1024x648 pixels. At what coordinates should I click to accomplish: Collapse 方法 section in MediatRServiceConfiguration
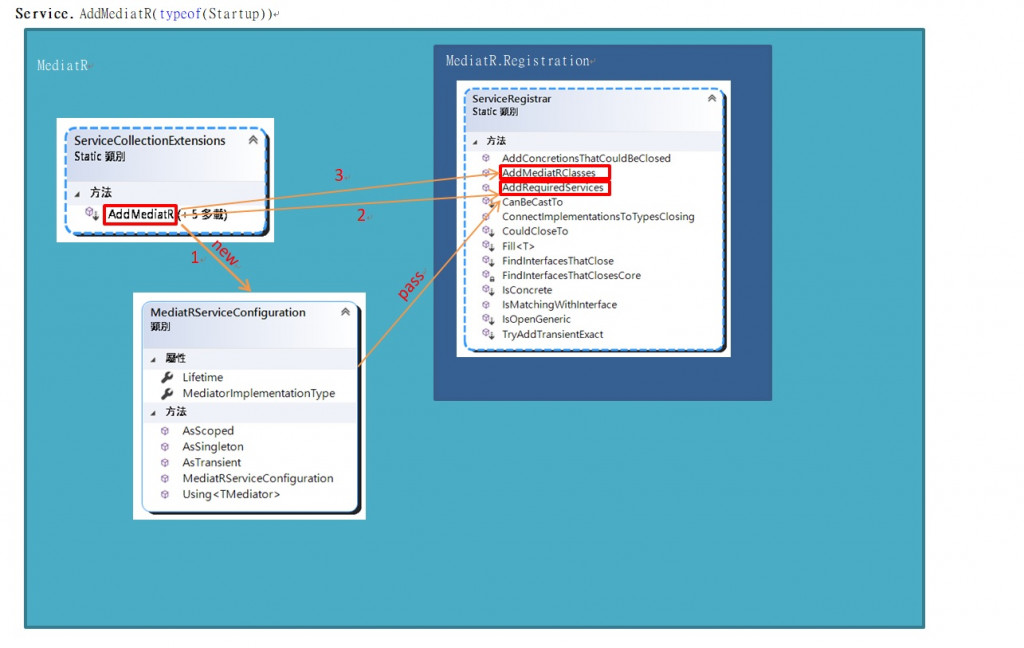pos(153,413)
